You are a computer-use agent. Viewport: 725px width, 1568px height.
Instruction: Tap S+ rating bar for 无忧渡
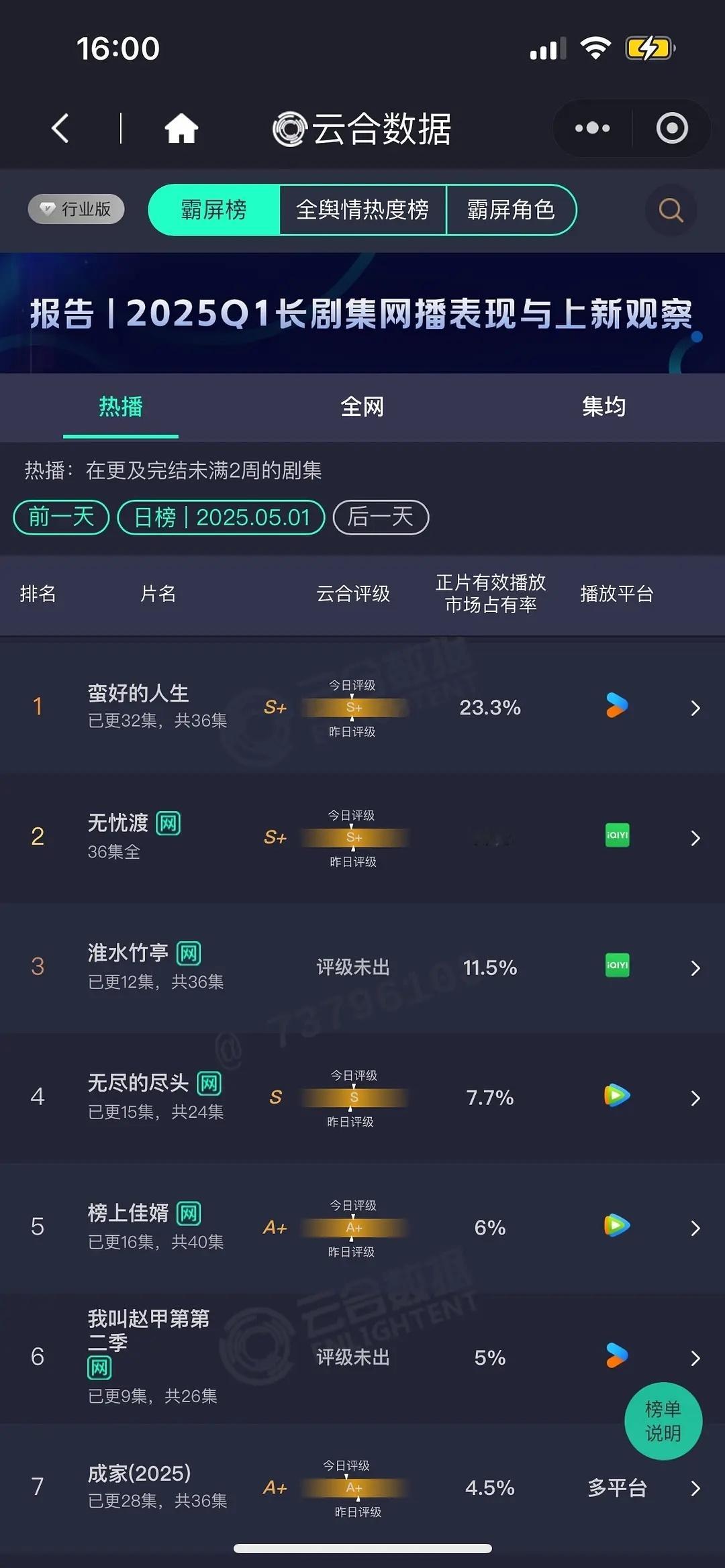[x=354, y=837]
